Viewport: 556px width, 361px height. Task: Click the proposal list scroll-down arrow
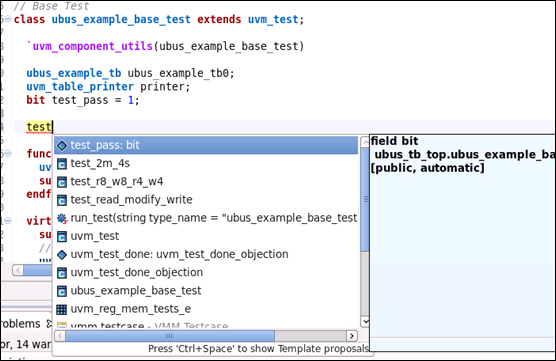tap(365, 321)
